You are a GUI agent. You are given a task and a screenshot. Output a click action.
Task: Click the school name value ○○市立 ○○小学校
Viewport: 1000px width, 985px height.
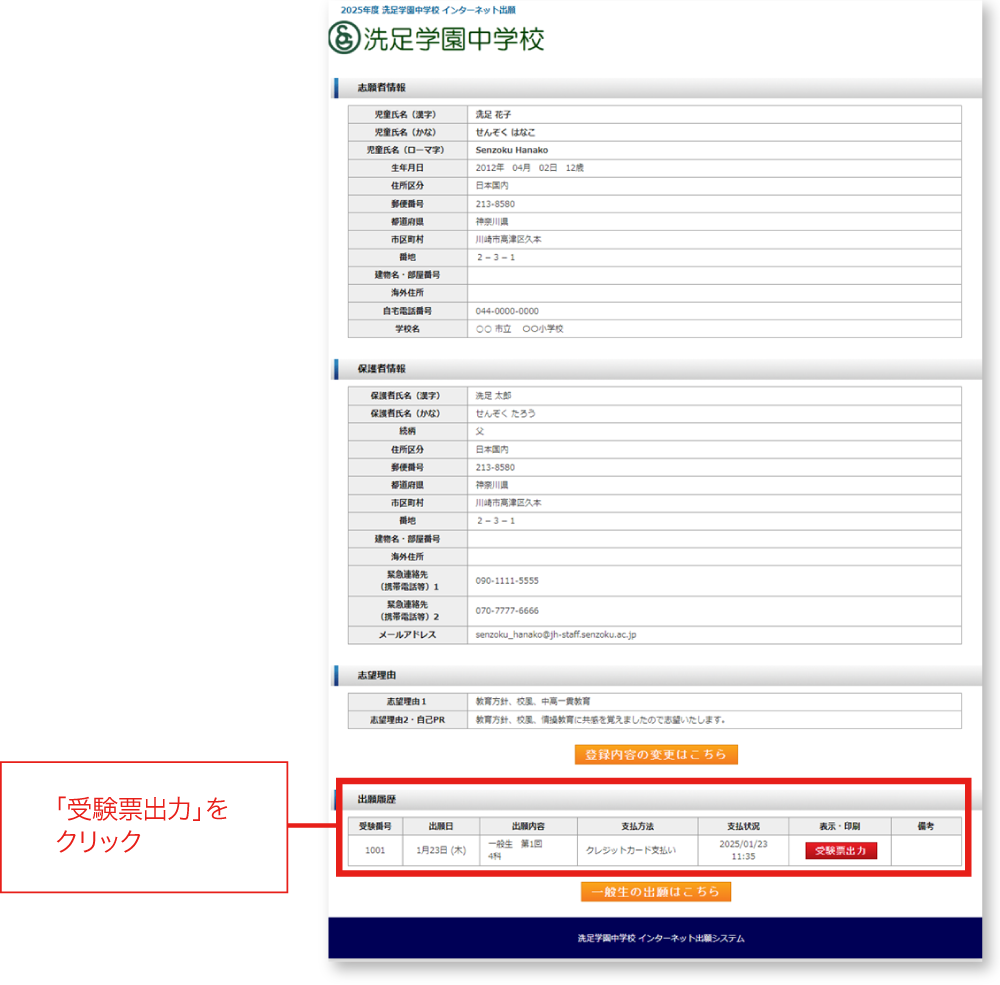519,329
